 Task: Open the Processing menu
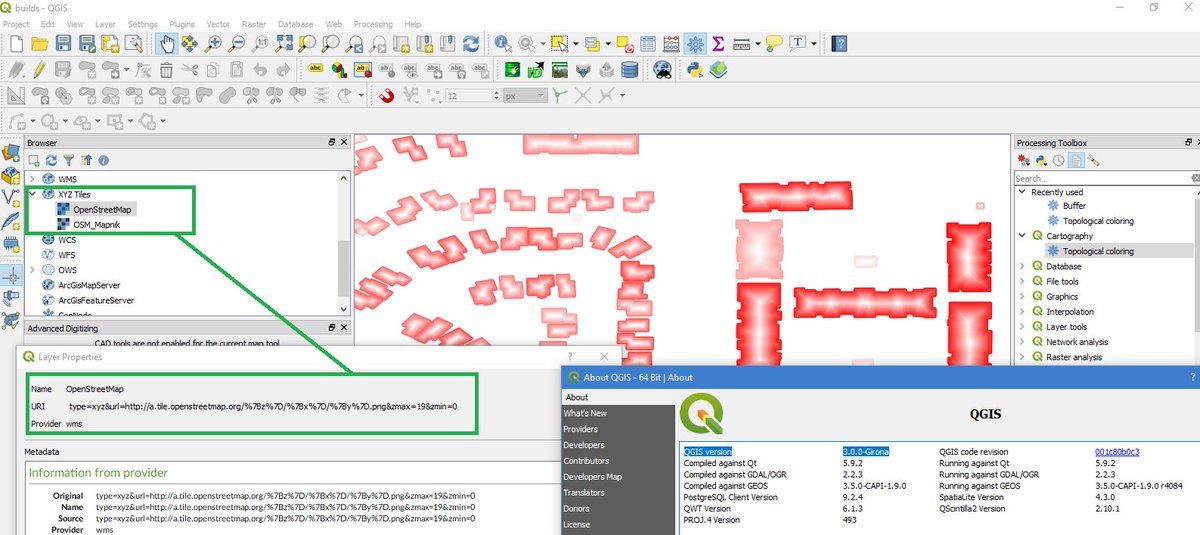[373, 24]
